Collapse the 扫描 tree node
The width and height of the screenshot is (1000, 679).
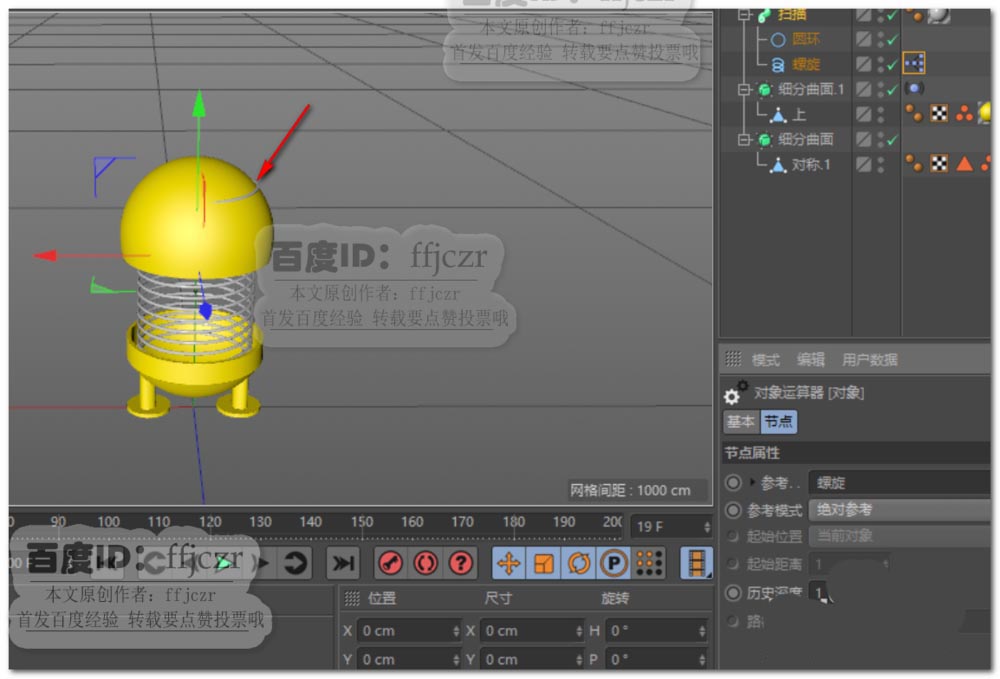click(744, 15)
